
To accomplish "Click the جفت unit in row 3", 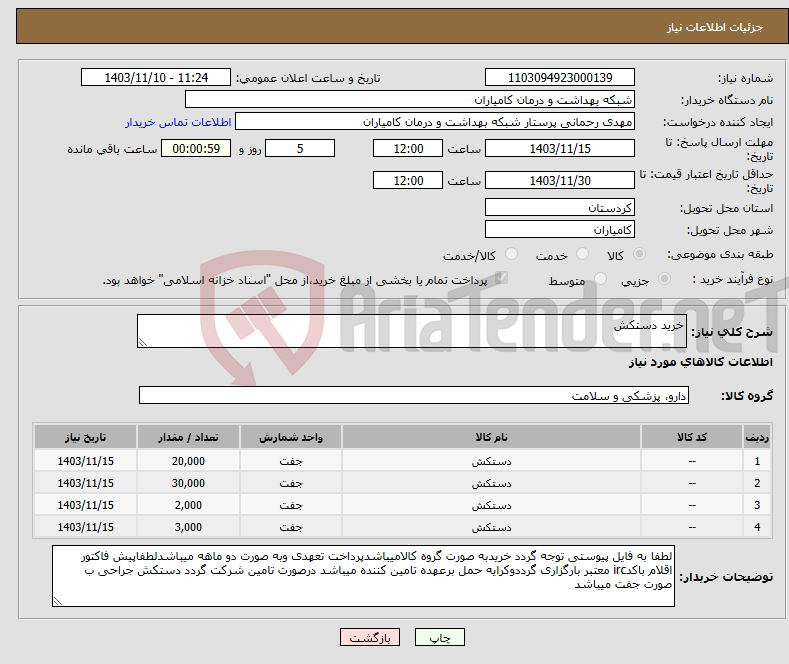I will 291,505.
